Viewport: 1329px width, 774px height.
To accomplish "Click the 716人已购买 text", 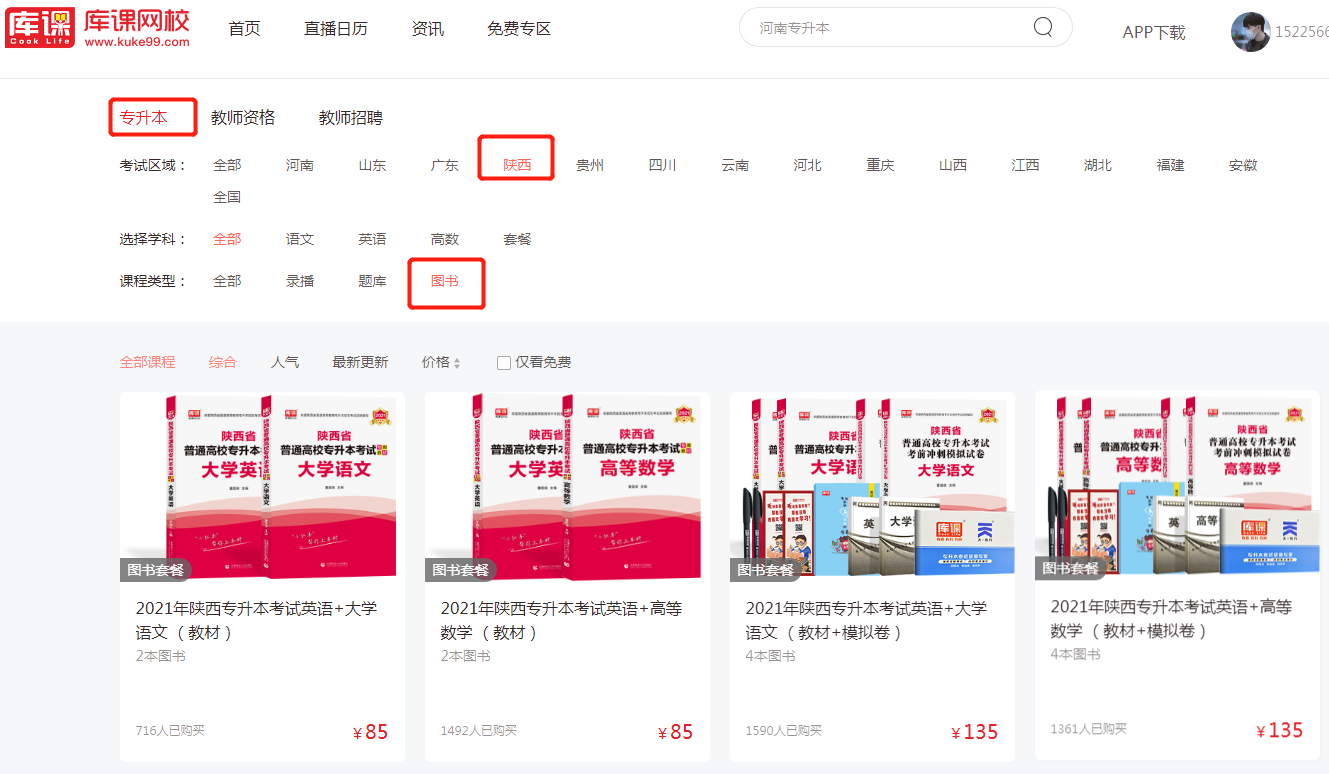I will 170,731.
